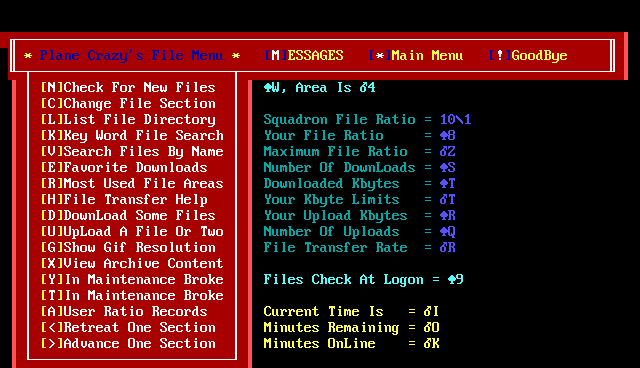Image resolution: width=640 pixels, height=368 pixels.
Task: Click the 'Current Time Is' line
Action: click(351, 311)
